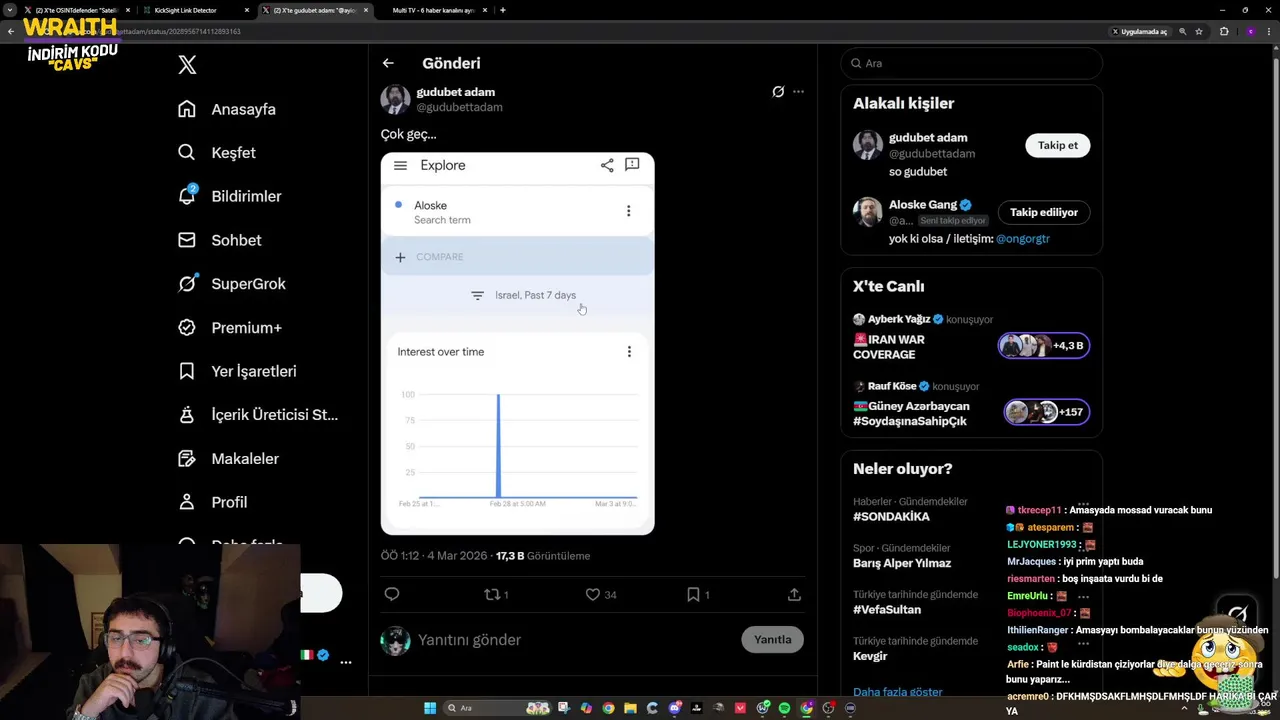The image size is (1280, 720).
Task: Open the post's three-dot more menu
Action: [x=798, y=91]
